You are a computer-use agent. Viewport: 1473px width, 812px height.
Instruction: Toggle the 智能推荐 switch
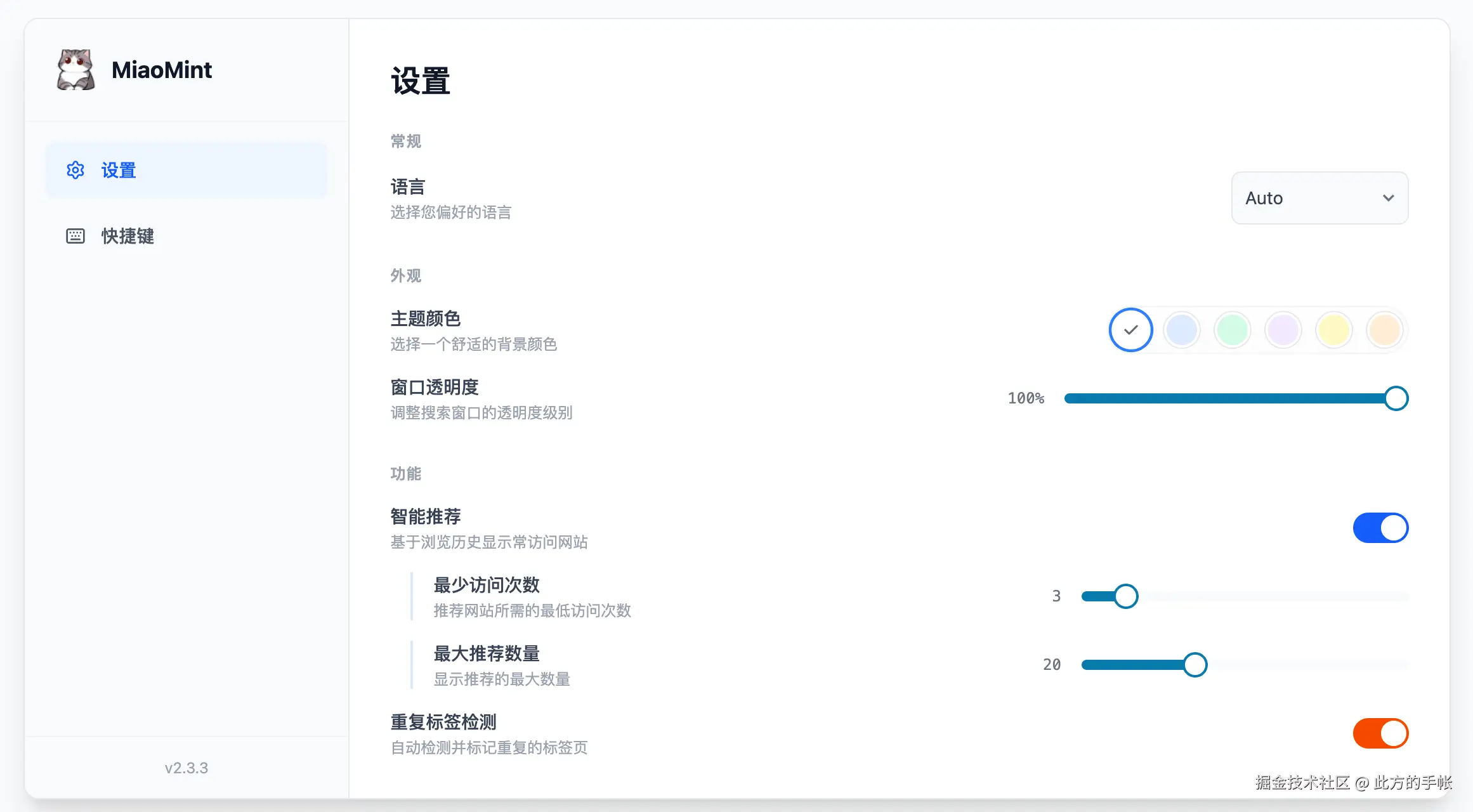1380,528
